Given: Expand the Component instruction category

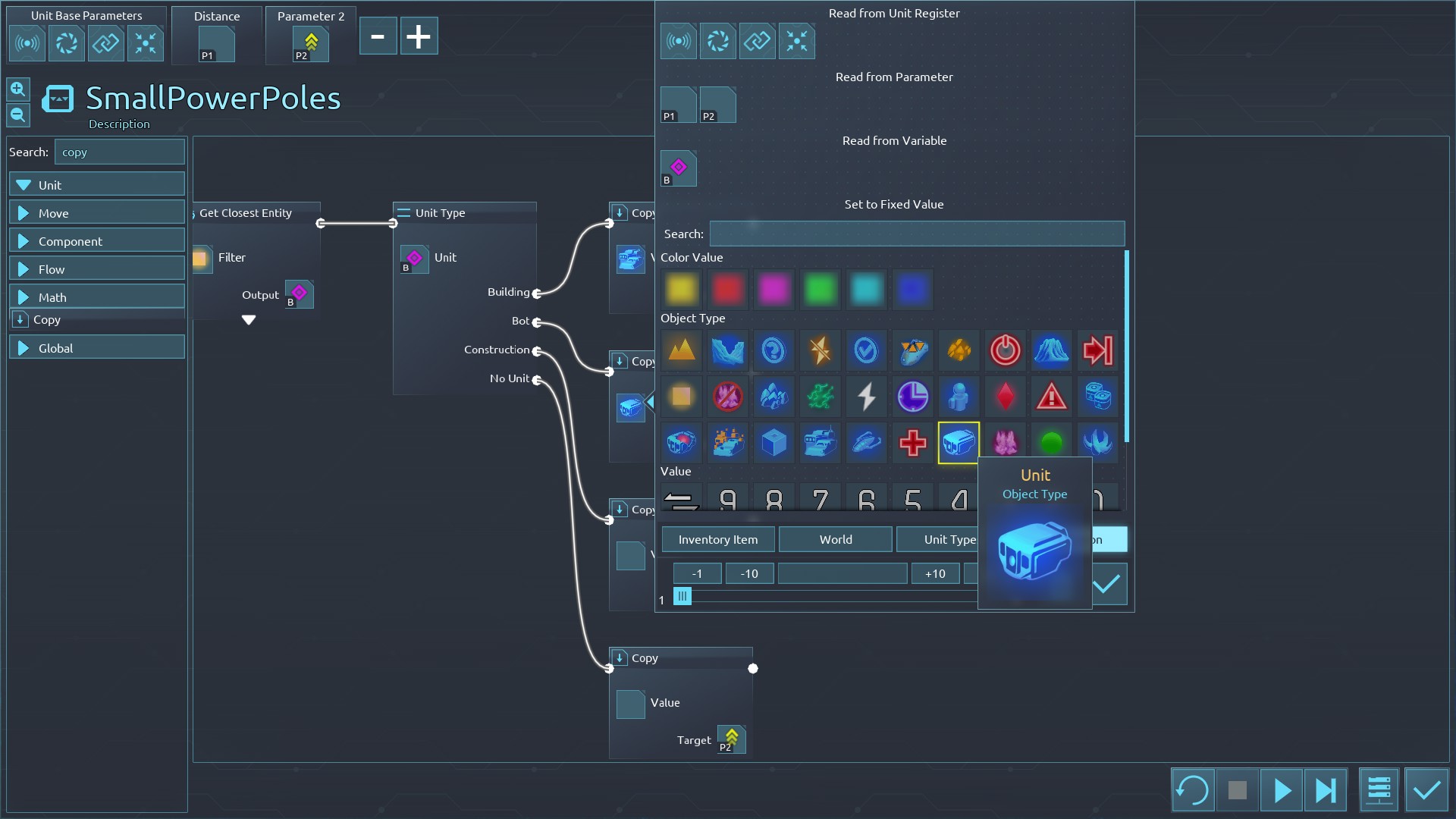Looking at the screenshot, I should (97, 241).
